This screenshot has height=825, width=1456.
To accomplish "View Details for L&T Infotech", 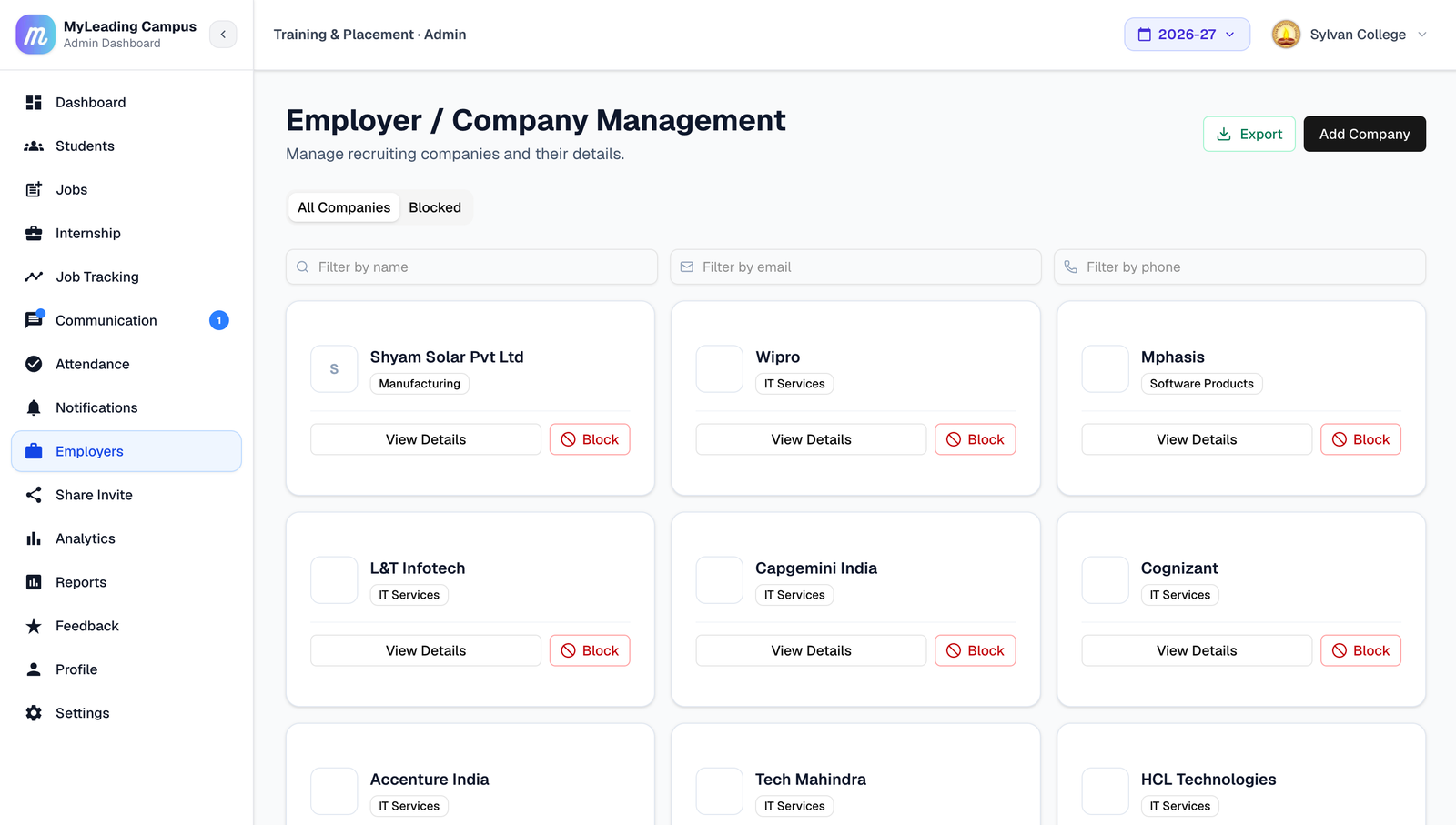I will tap(426, 650).
